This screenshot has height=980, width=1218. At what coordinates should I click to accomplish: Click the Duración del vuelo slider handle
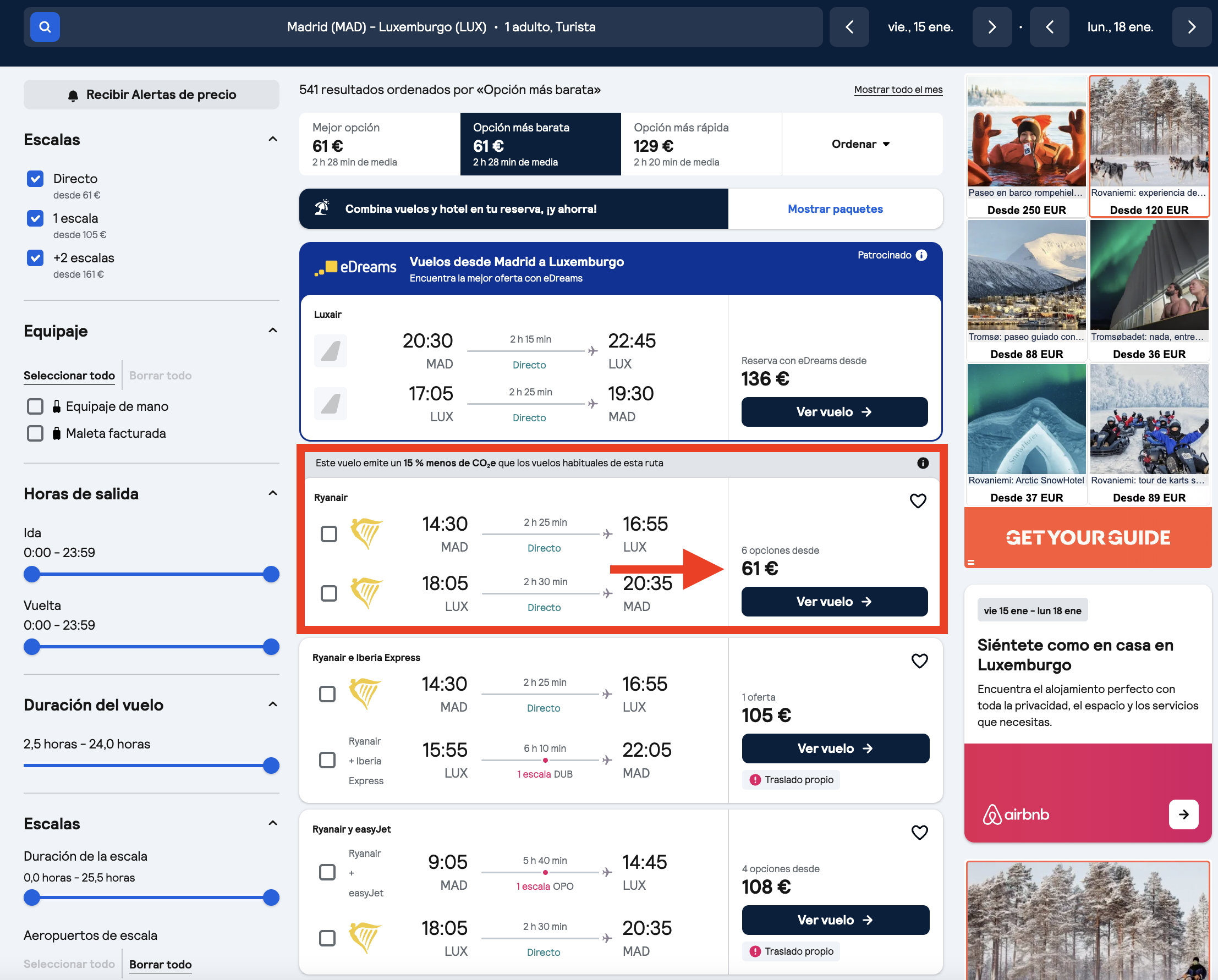point(271,766)
